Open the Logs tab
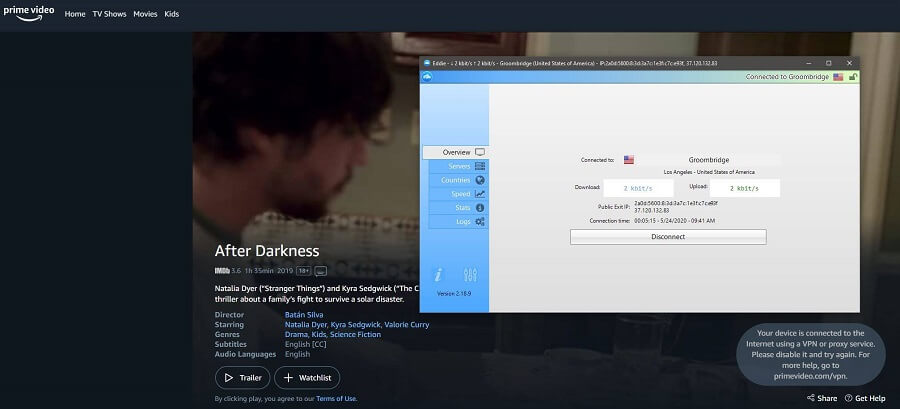 (x=459, y=221)
